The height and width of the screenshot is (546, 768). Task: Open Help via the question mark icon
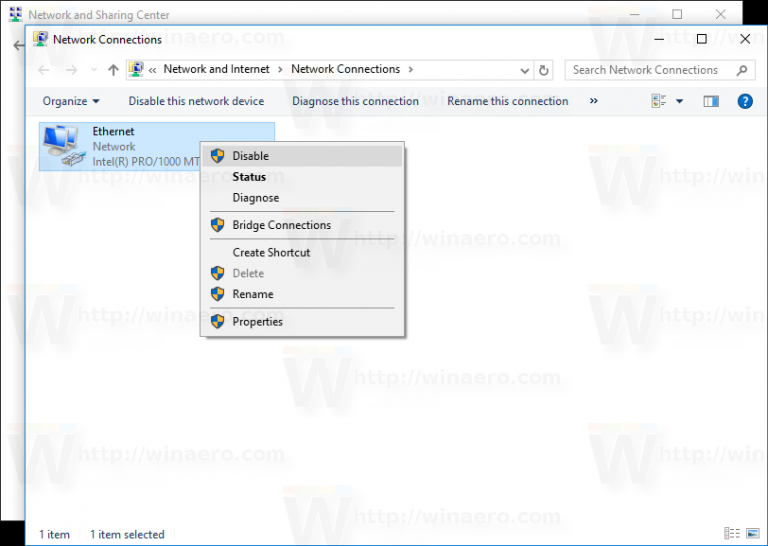coord(745,101)
